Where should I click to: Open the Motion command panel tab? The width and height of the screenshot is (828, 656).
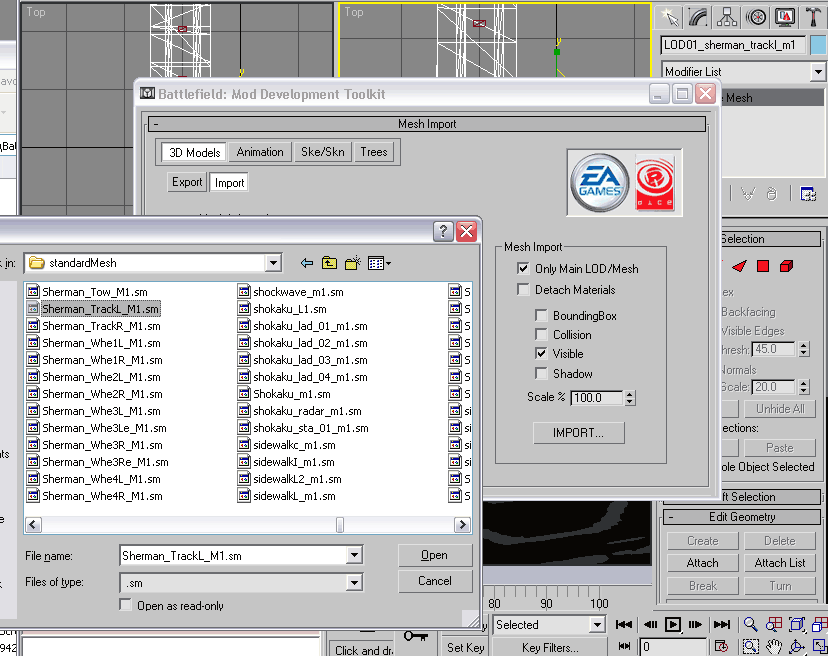756,17
